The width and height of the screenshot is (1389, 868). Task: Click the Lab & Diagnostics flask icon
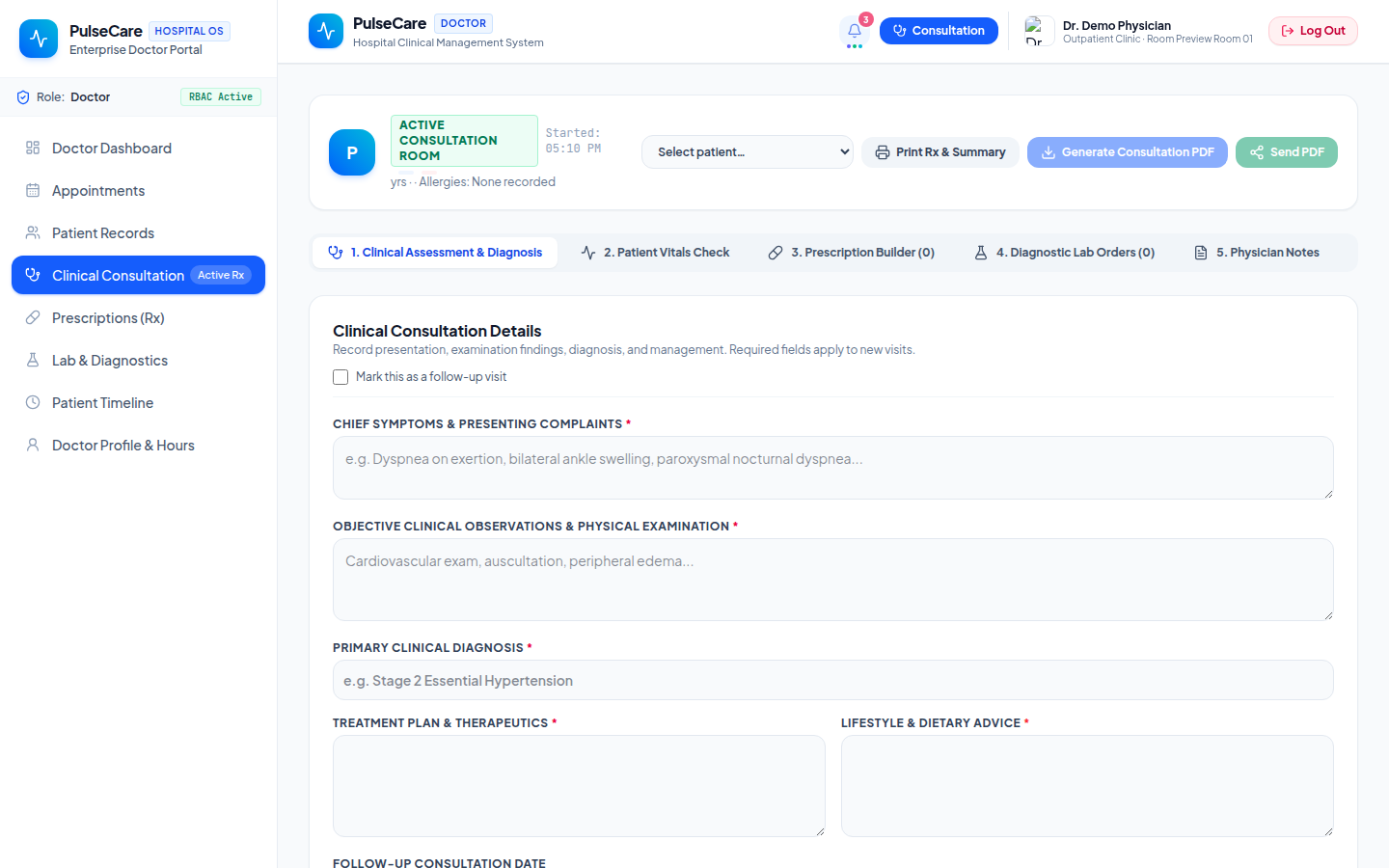[33, 360]
